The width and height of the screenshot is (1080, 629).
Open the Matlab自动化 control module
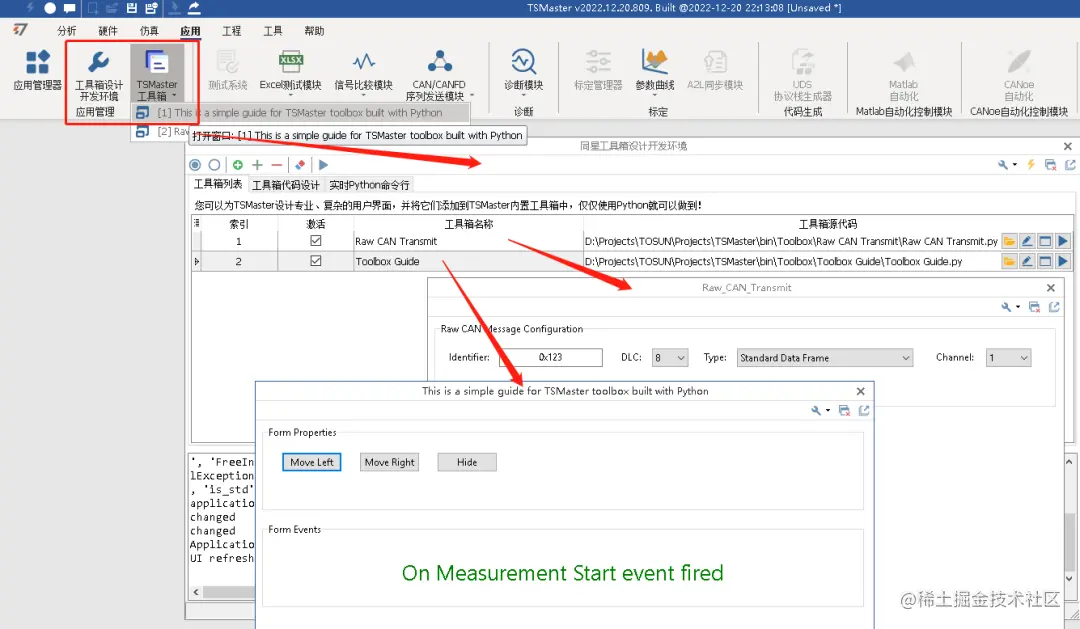(x=904, y=76)
